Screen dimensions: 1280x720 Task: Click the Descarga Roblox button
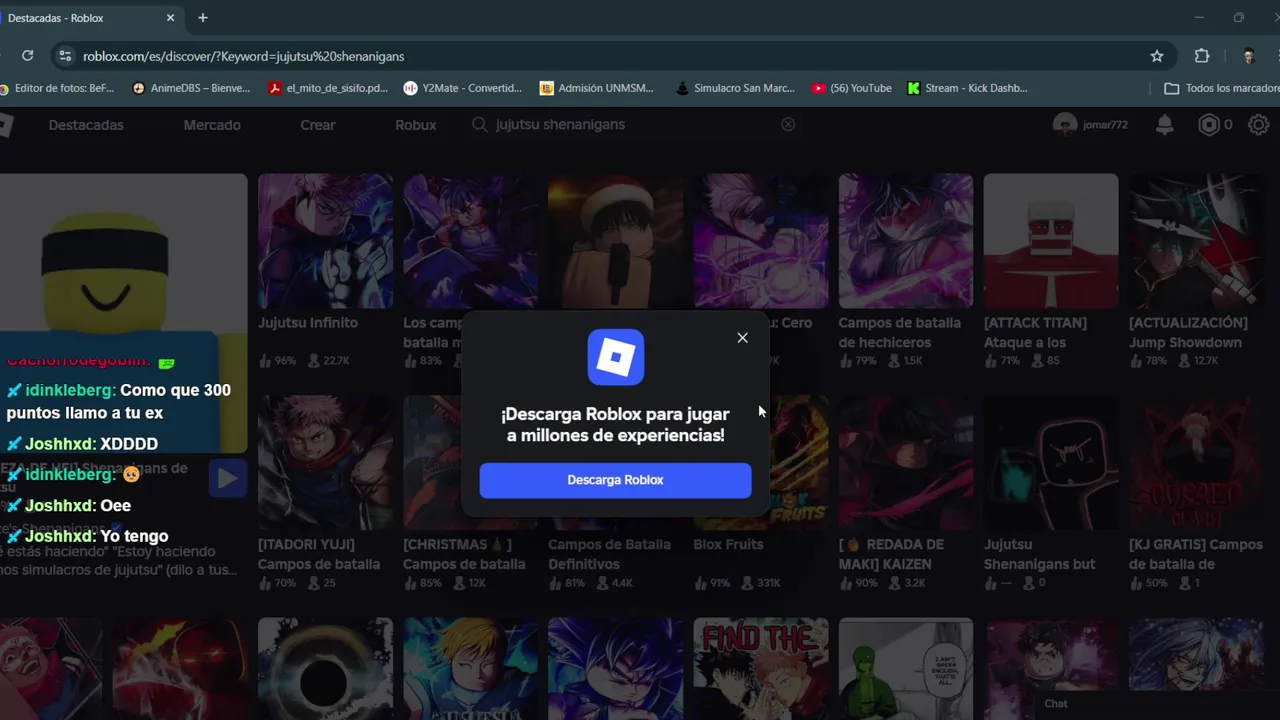[x=615, y=480]
